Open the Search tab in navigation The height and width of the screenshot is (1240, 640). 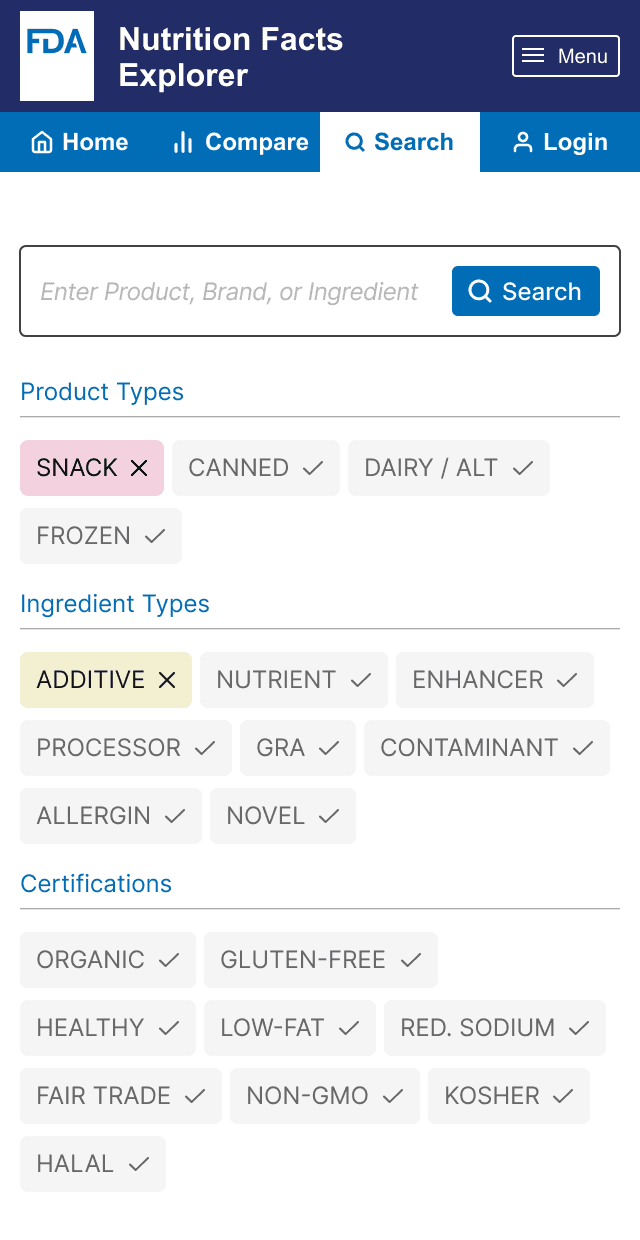click(399, 142)
